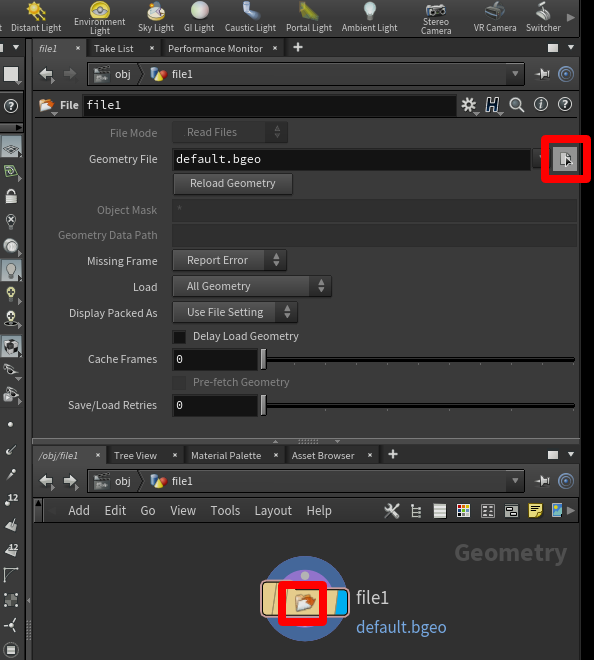Toggle the parameter pane link circle icon
The image size is (594, 660).
pyautogui.click(x=566, y=74)
